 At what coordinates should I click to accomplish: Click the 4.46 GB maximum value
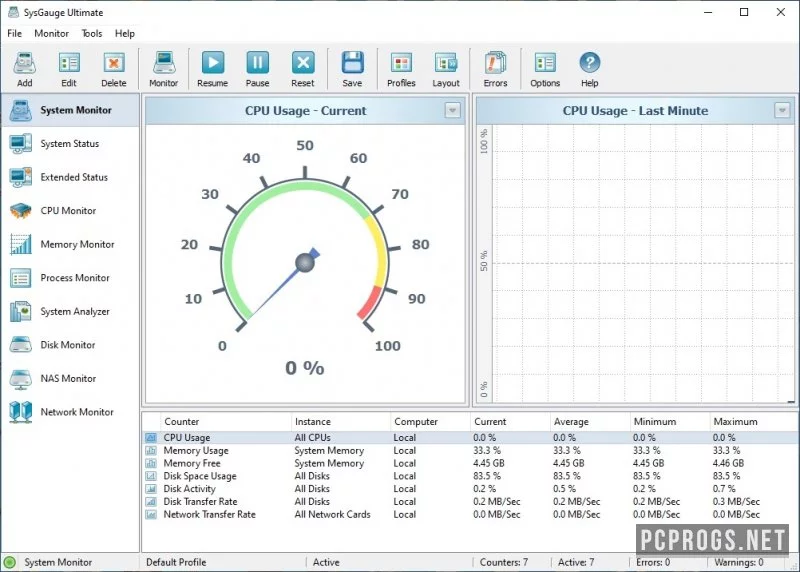coord(728,463)
